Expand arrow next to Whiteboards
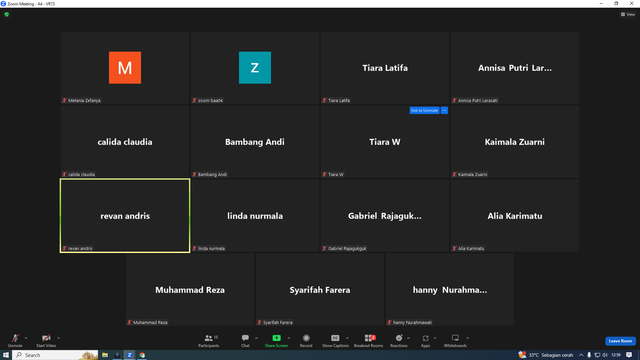The width and height of the screenshot is (640, 360). (467, 338)
